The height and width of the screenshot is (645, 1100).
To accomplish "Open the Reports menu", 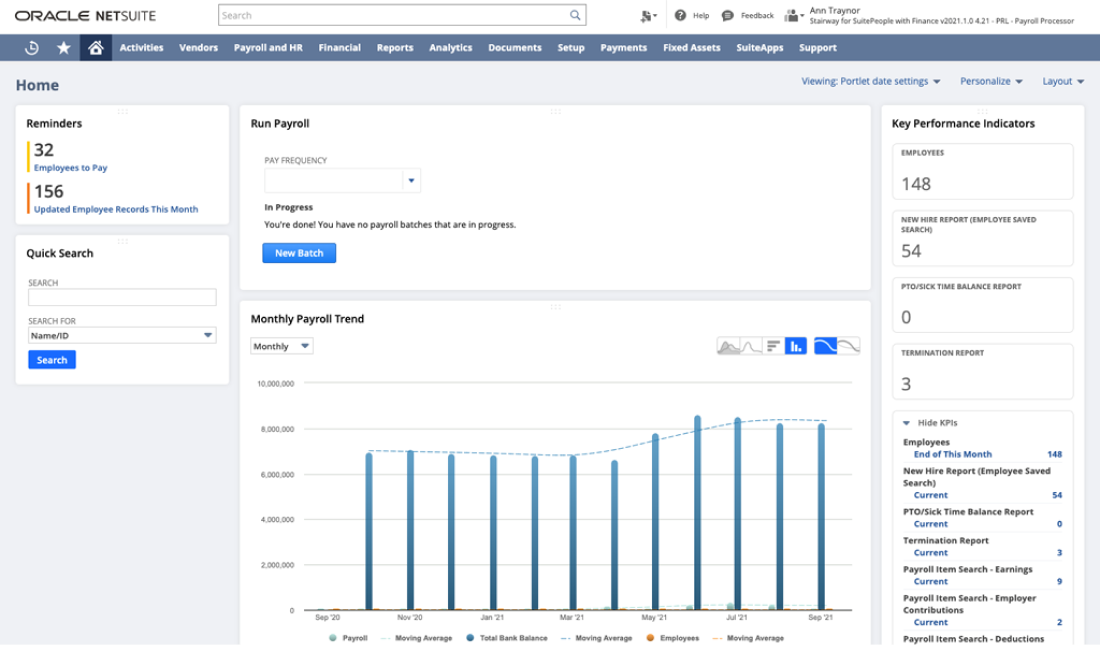I will pos(395,48).
